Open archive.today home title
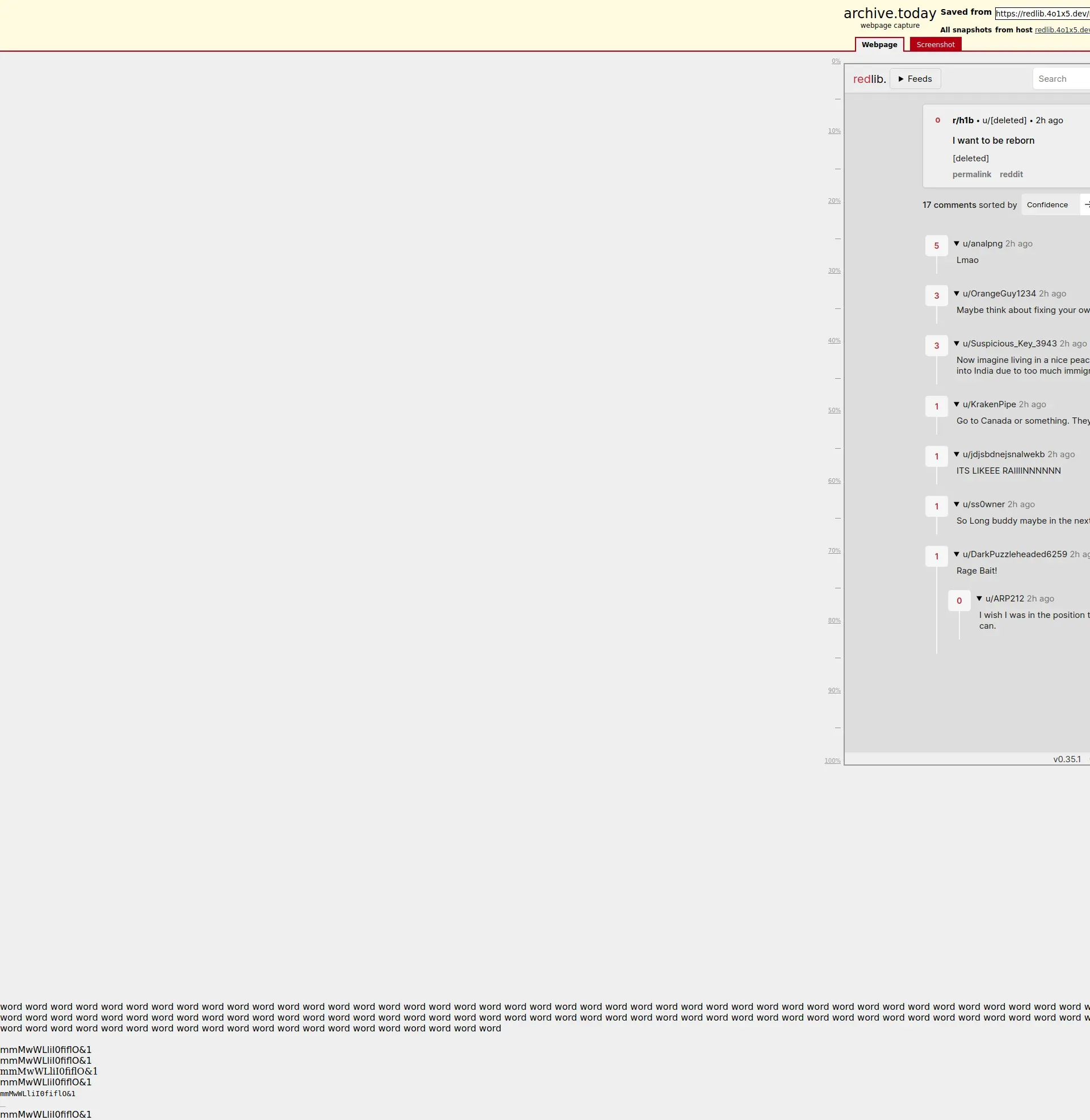1090x1120 pixels. point(889,14)
